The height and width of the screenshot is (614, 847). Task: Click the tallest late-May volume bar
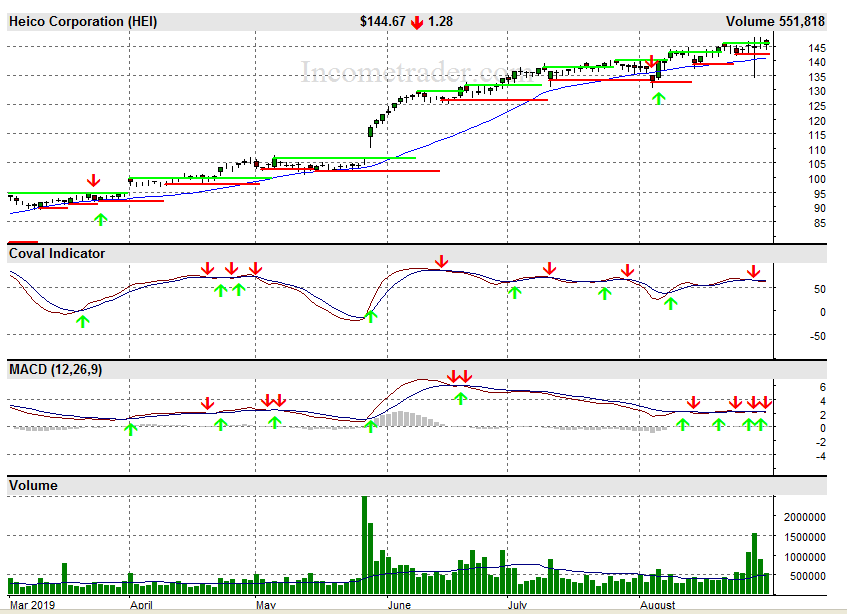pyautogui.click(x=365, y=545)
